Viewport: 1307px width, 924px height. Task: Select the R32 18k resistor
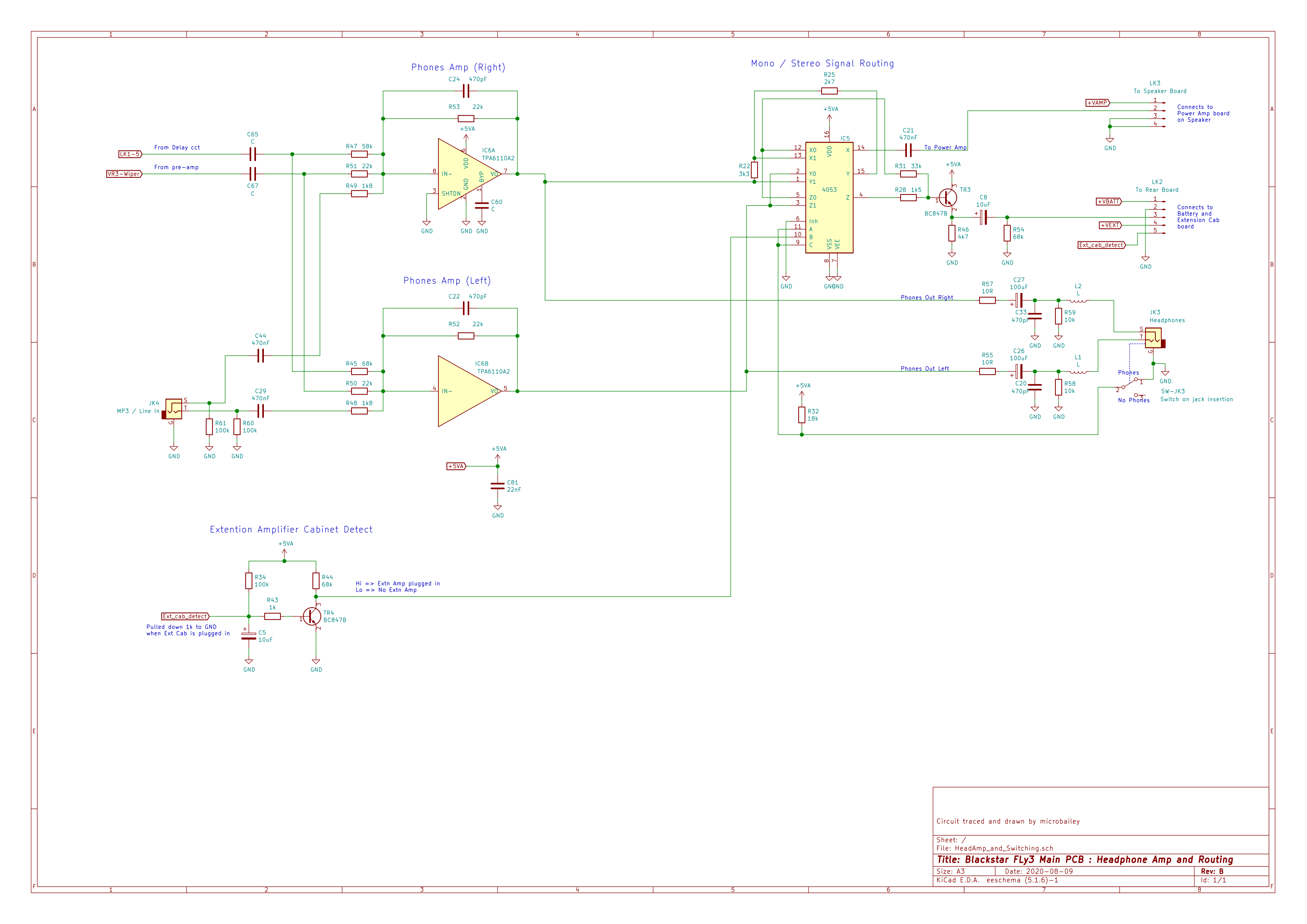tap(801, 415)
